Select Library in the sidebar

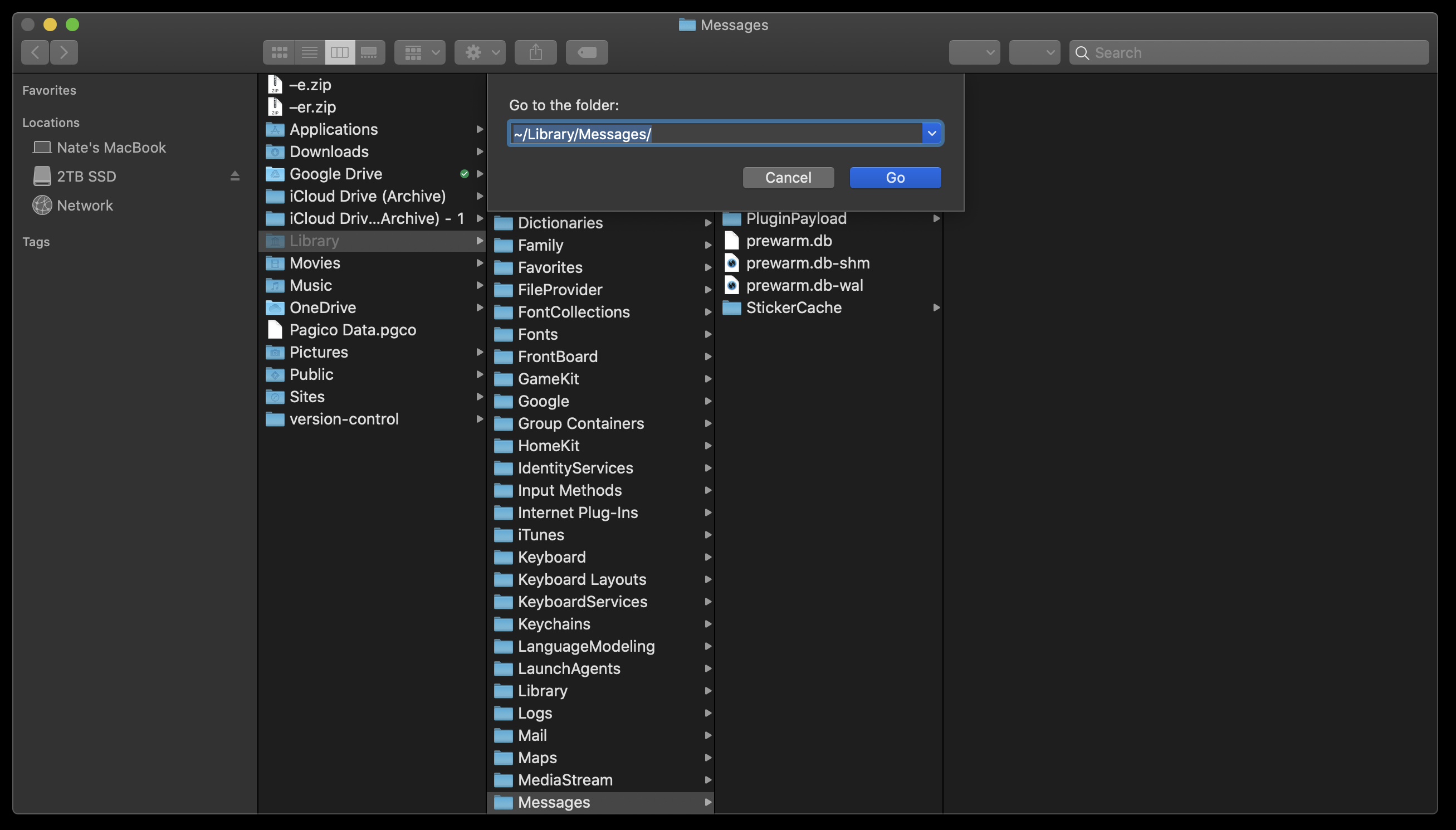click(x=313, y=240)
